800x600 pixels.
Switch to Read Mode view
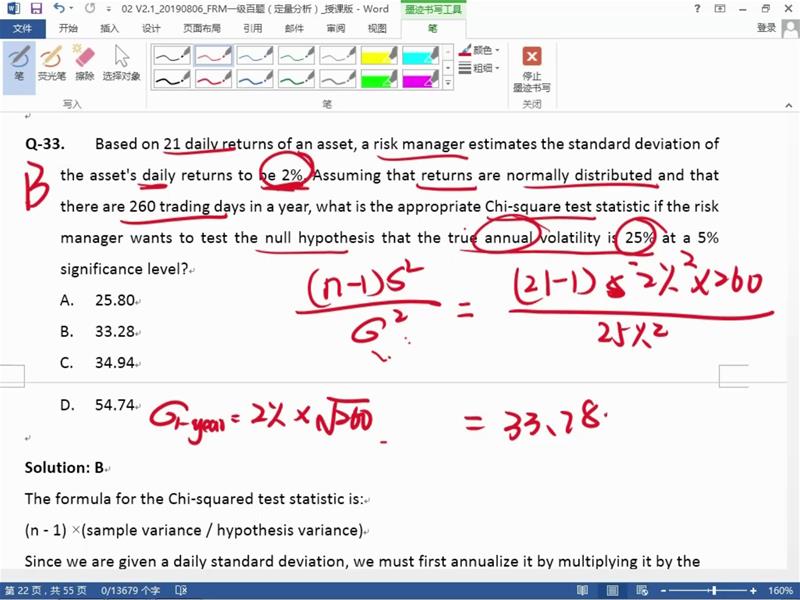[582, 591]
